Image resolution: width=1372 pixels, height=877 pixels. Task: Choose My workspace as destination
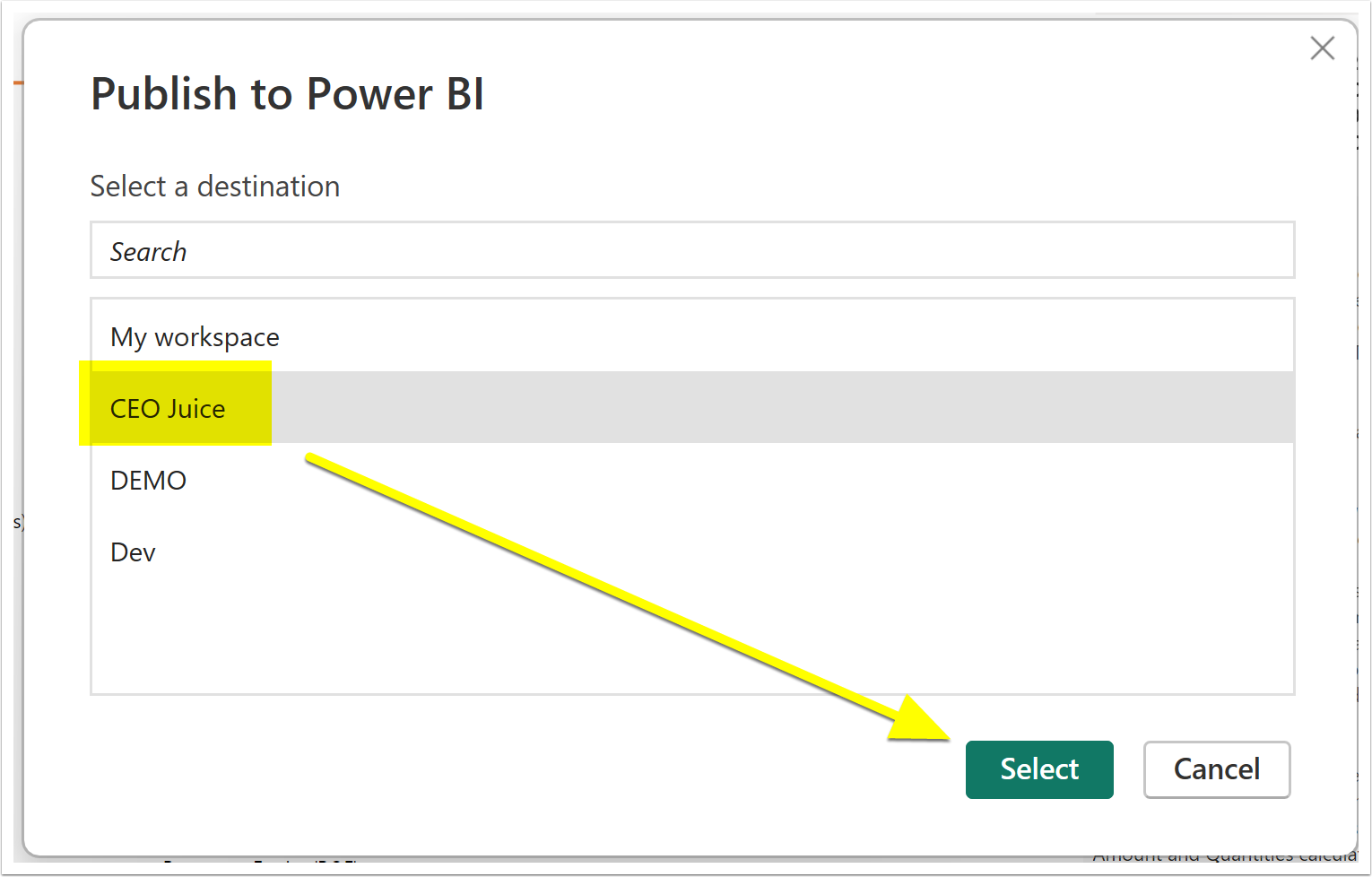coord(692,336)
